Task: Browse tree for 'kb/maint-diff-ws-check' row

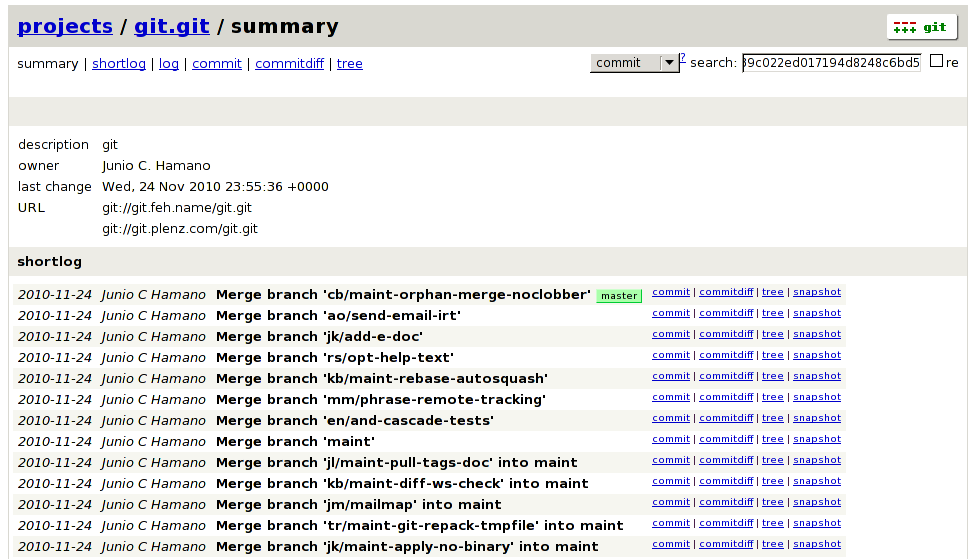Action: [772, 481]
